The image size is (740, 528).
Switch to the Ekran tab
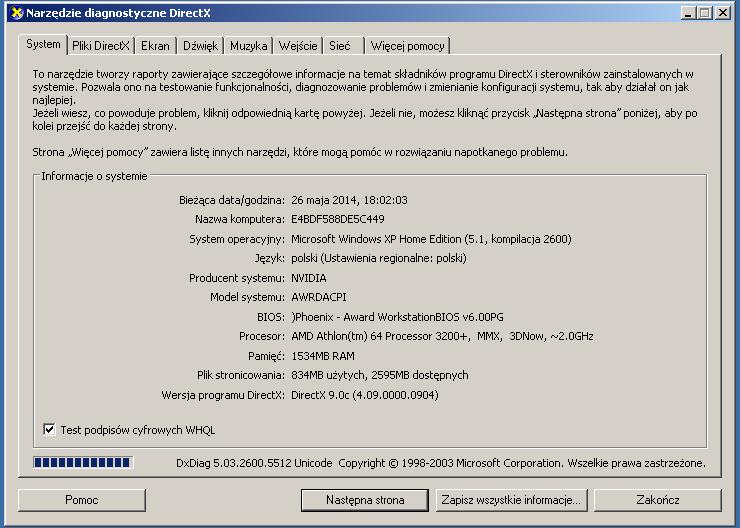point(155,46)
